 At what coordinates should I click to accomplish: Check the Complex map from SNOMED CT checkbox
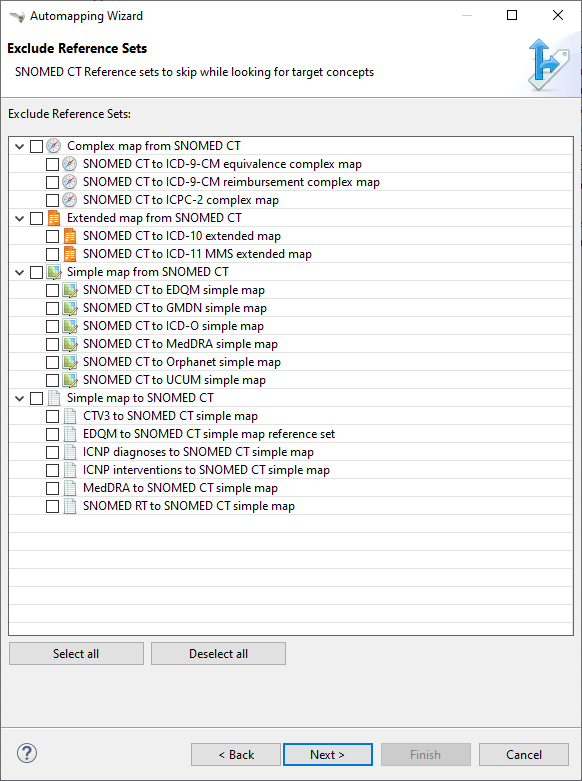coord(36,146)
